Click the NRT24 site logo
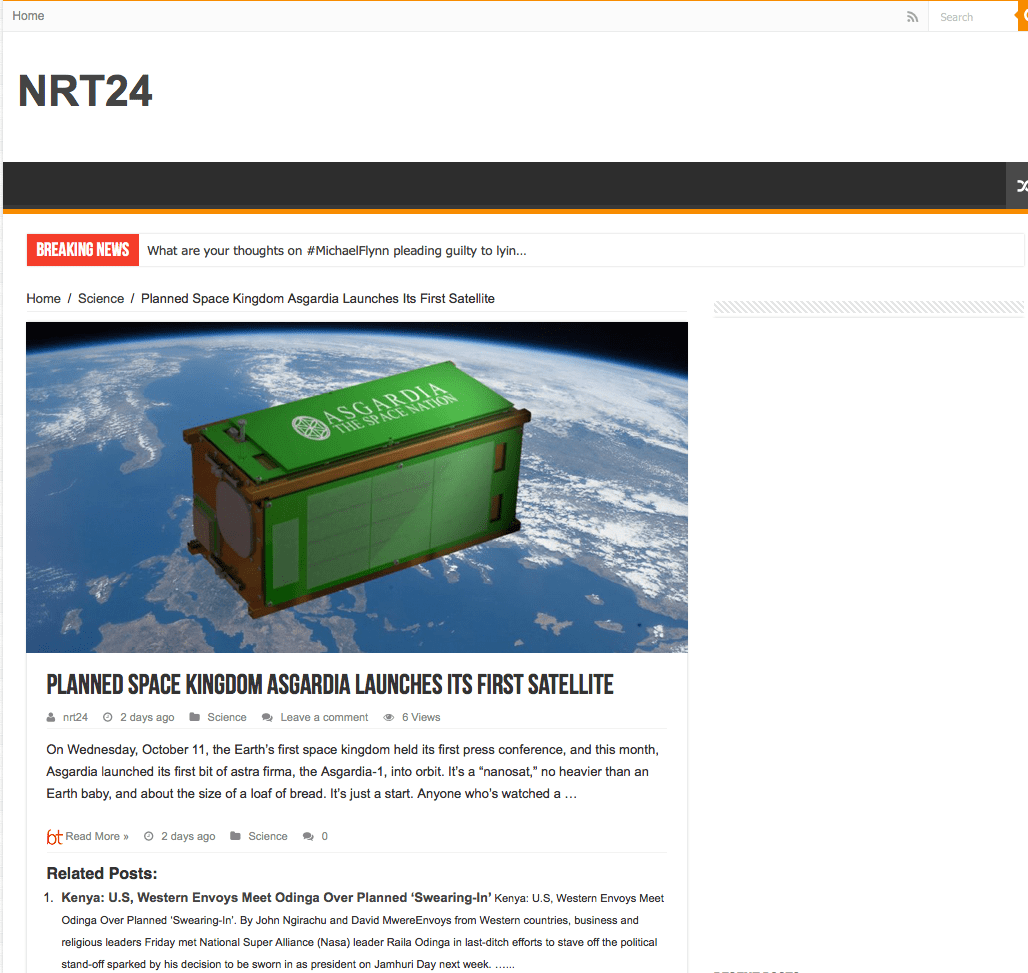Screen dimensions: 1028x973 point(85,92)
